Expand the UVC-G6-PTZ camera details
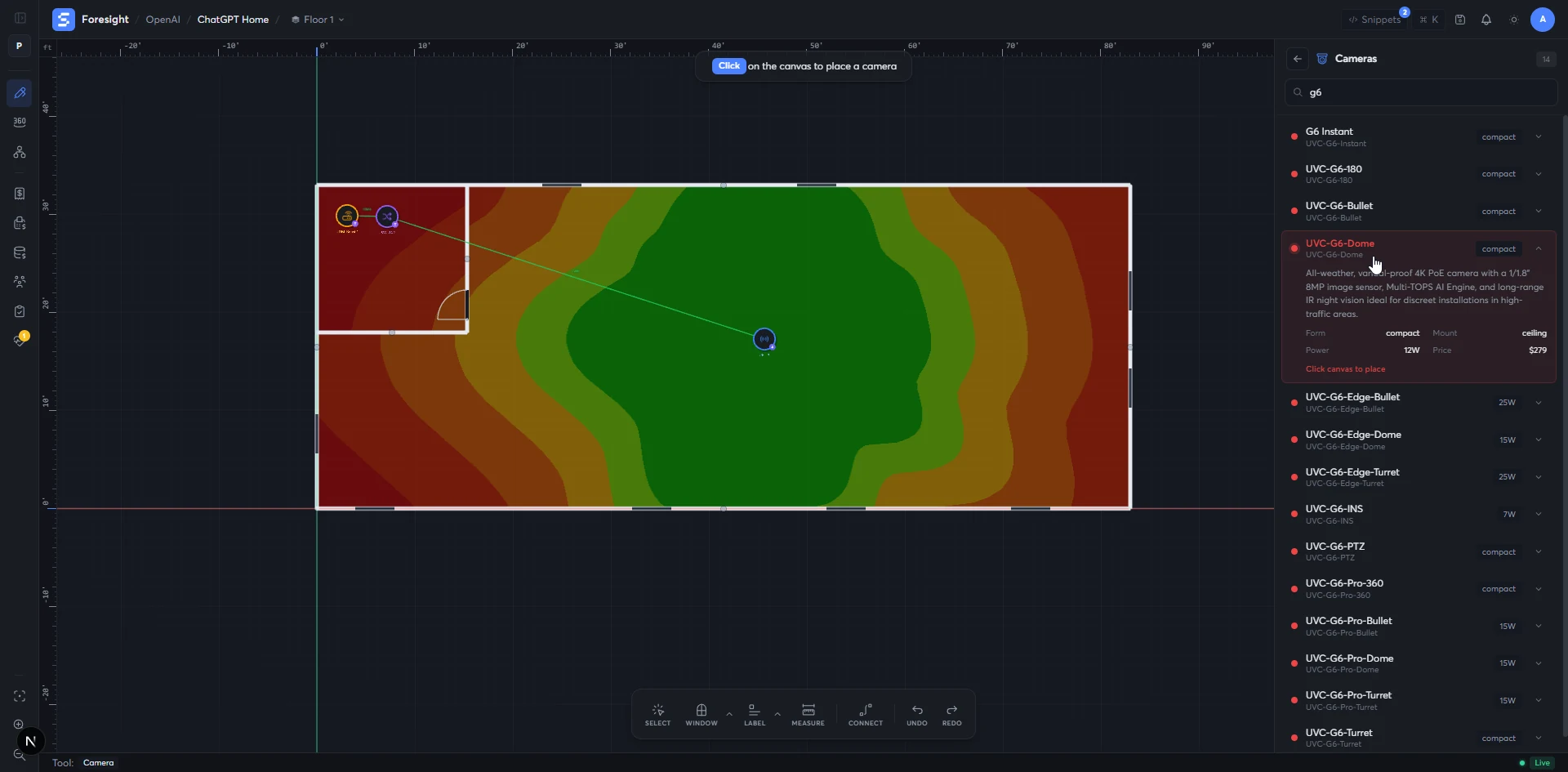The width and height of the screenshot is (1568, 772). 1539,552
